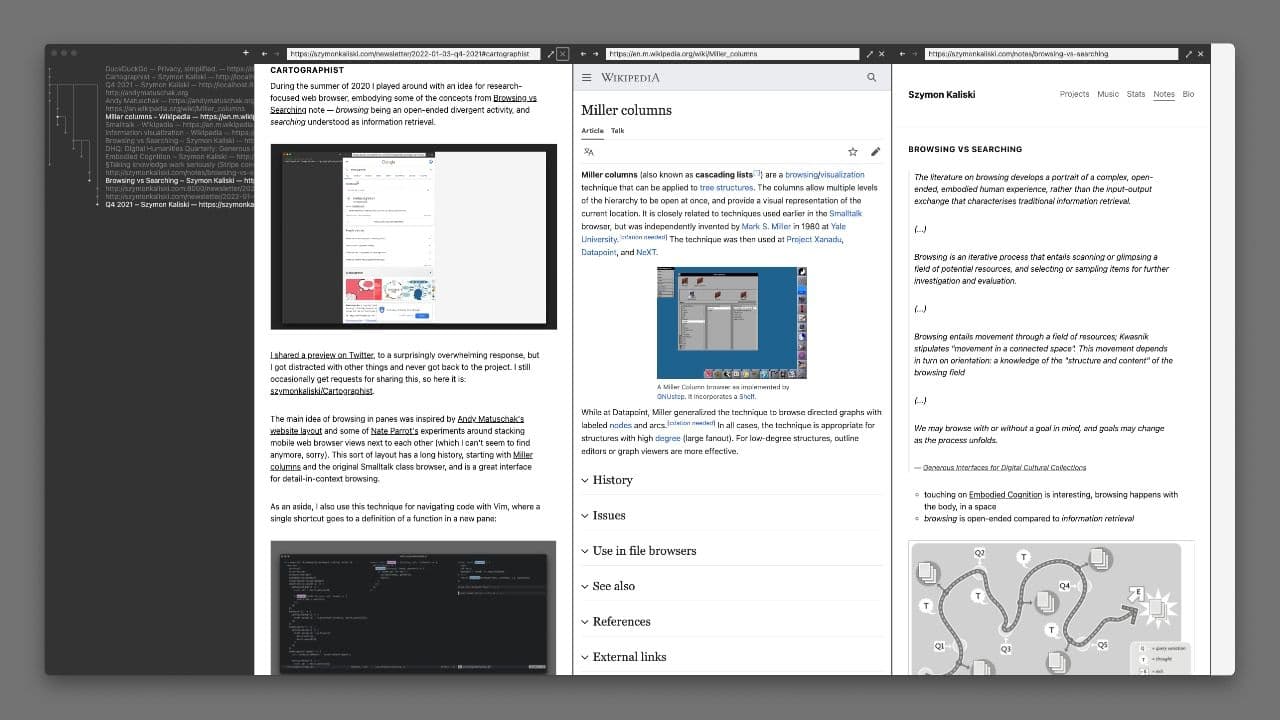The image size is (1280, 720).
Task: Expand the External links section
Action: click(732, 657)
